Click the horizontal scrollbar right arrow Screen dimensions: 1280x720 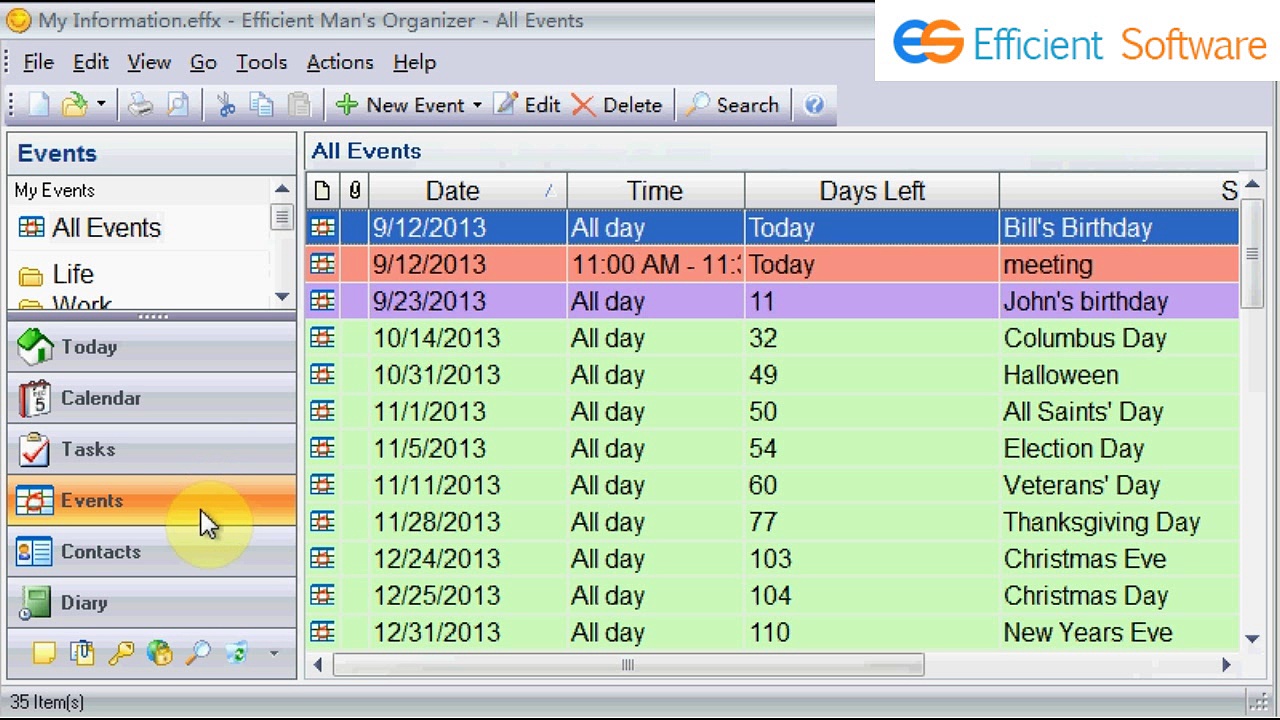(1226, 665)
